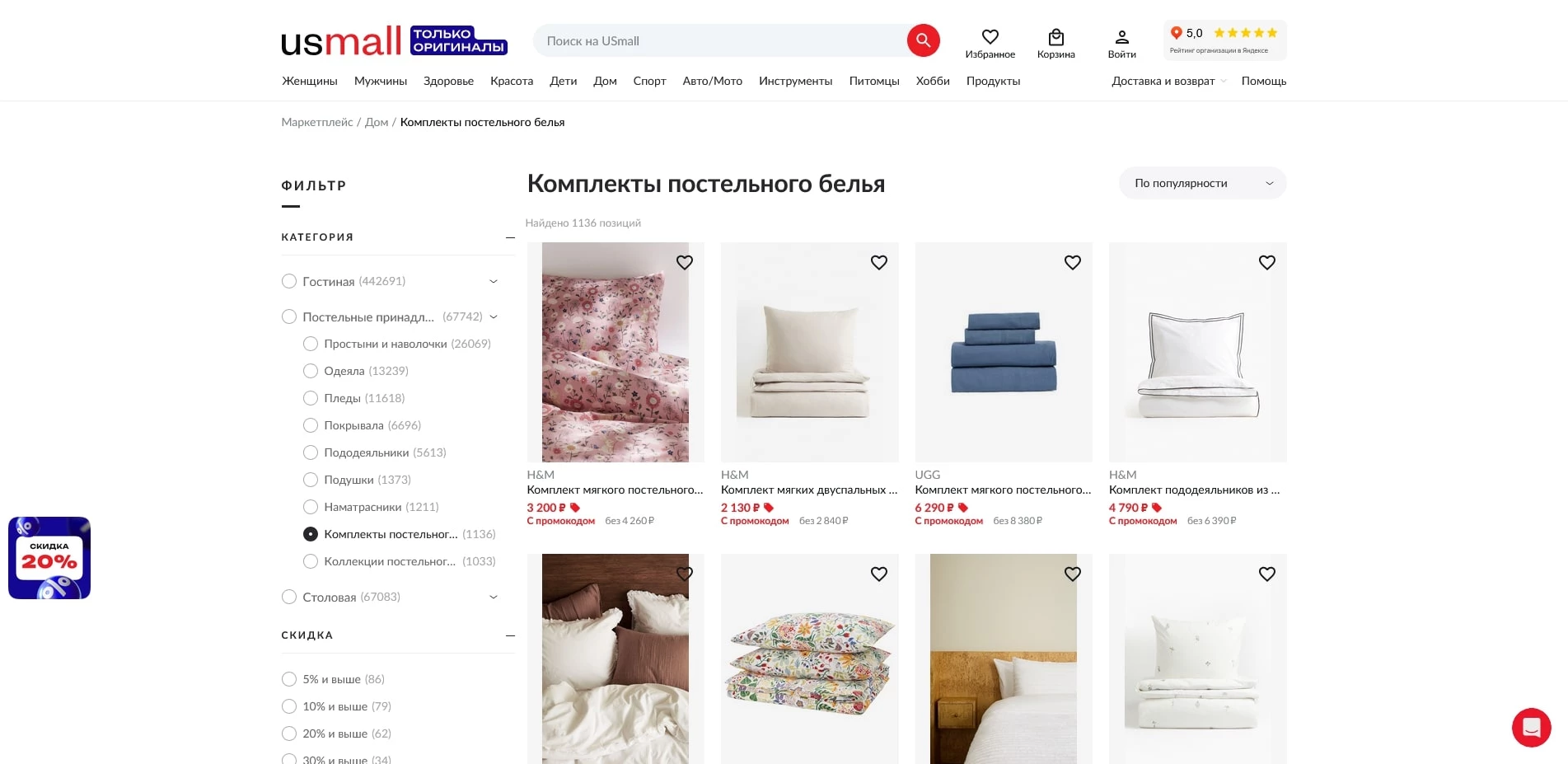Open the Красота menu item

click(512, 81)
